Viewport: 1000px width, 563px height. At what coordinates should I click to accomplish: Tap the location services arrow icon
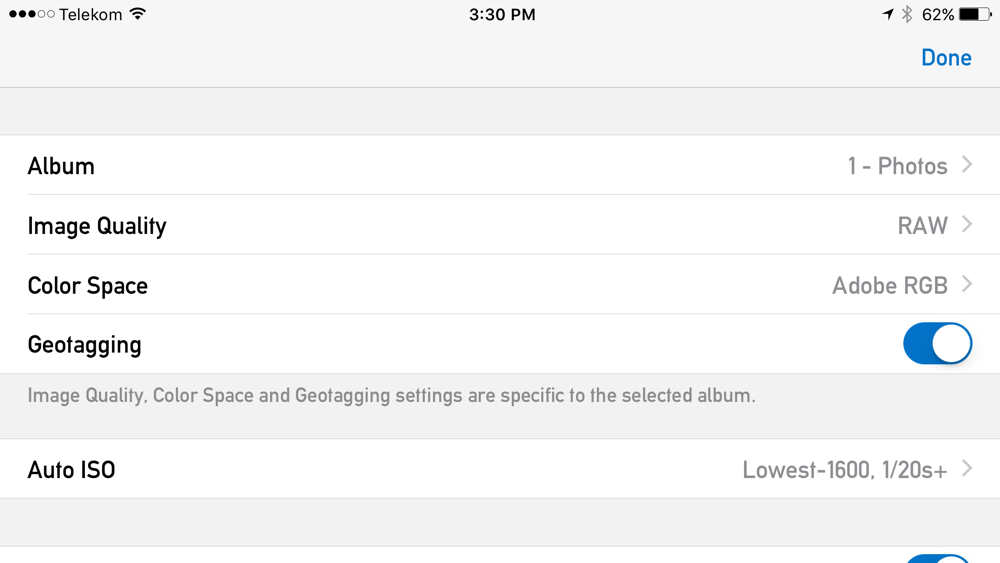[x=888, y=14]
